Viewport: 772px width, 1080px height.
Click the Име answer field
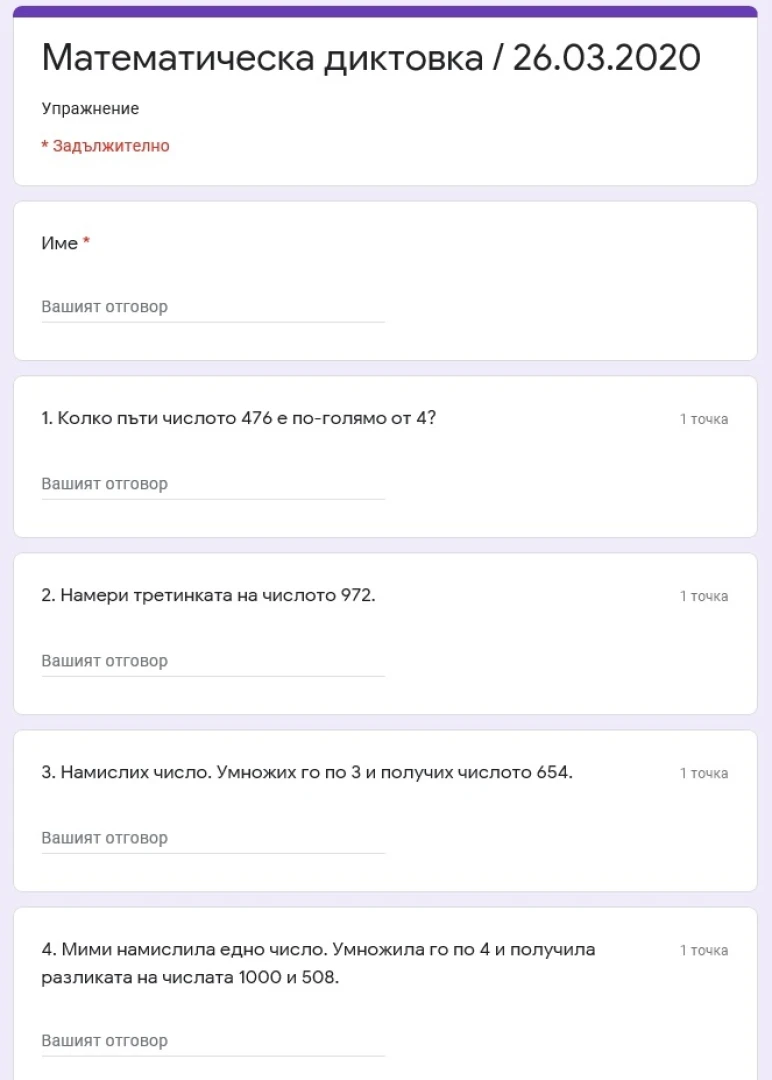pos(213,307)
